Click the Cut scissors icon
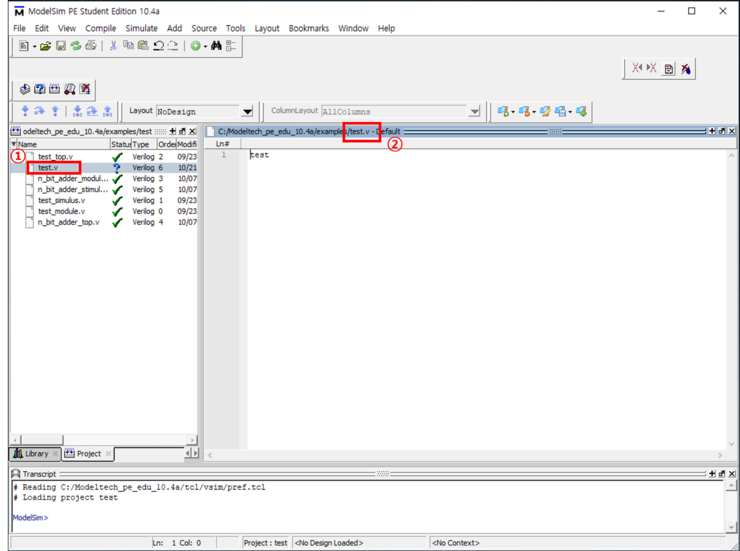This screenshot has width=740, height=551. coord(113,46)
